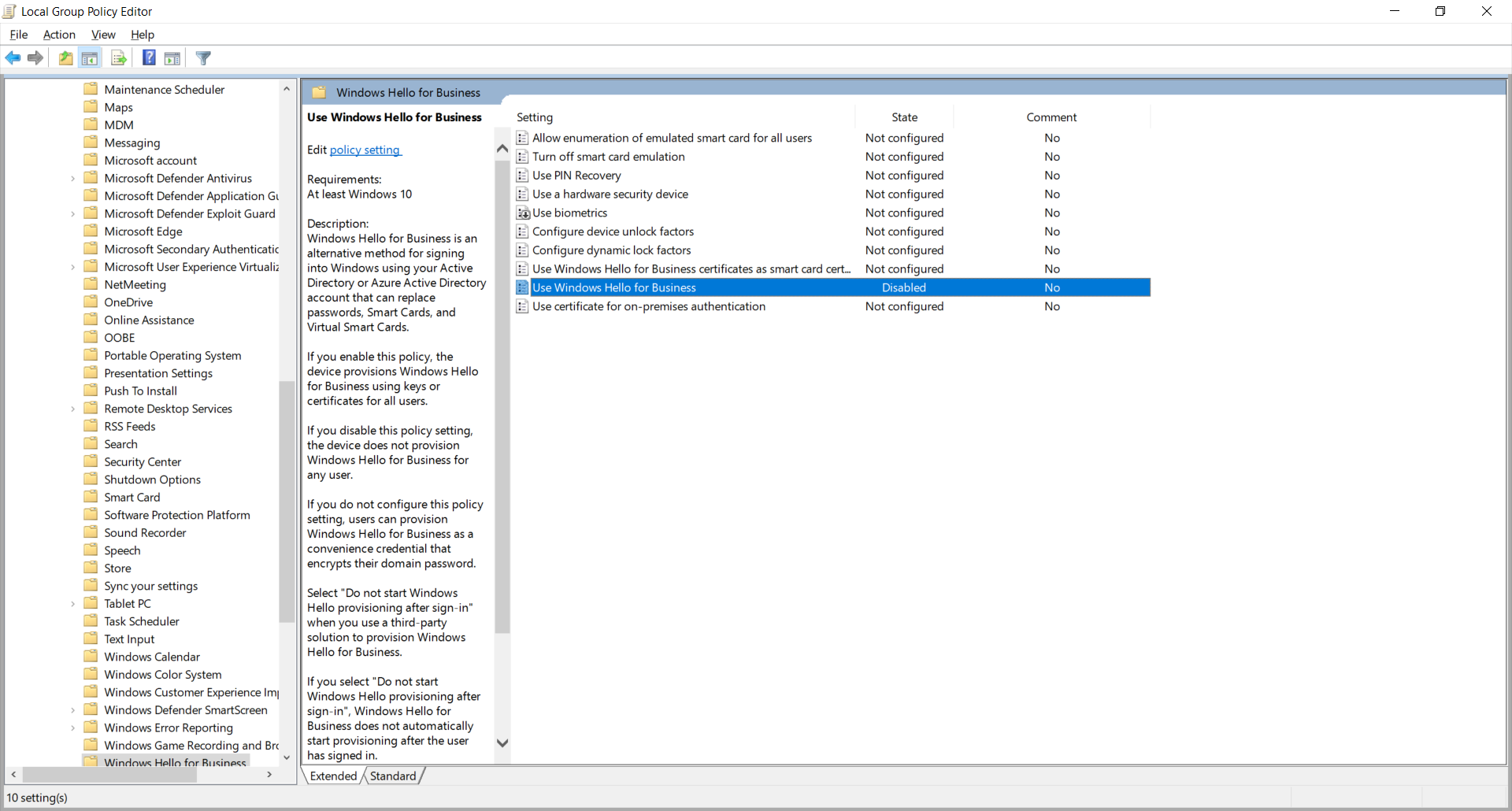1512x811 pixels.
Task: Click the OneDrive folder icon
Action: tap(91, 302)
